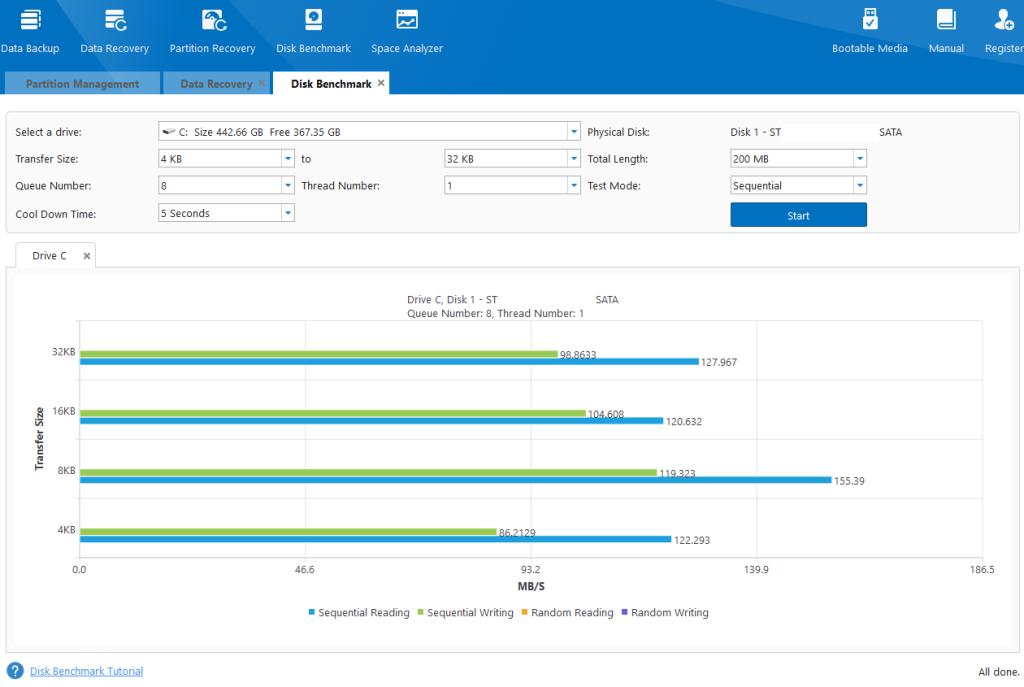The width and height of the screenshot is (1024, 687).
Task: Open the 32 KB transfer size dropdown
Action: pyautogui.click(x=573, y=159)
